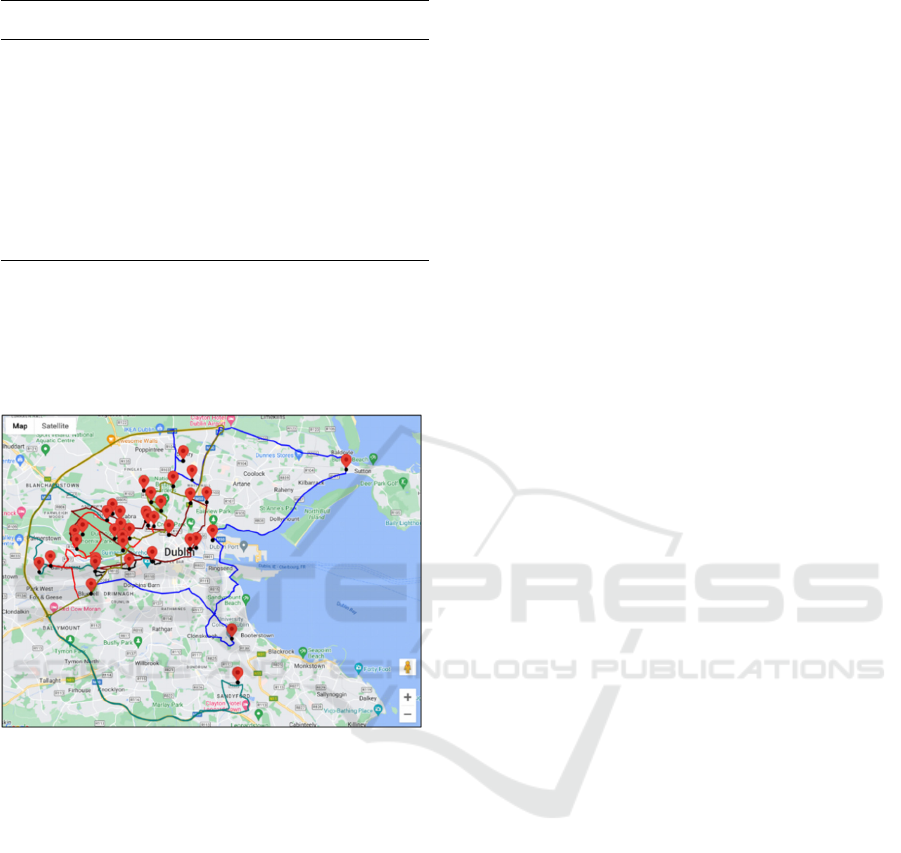Click the Monkstown place label
The width and height of the screenshot is (901, 853).
310,666
